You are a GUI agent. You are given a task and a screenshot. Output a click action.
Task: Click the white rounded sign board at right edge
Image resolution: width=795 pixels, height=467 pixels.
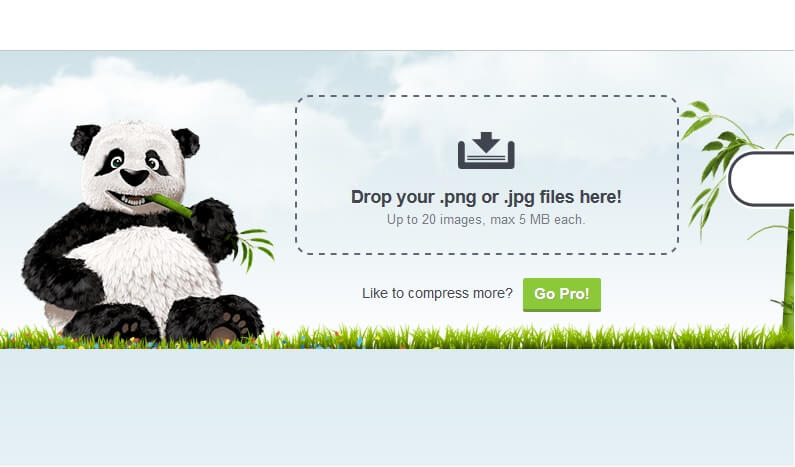coord(762,178)
